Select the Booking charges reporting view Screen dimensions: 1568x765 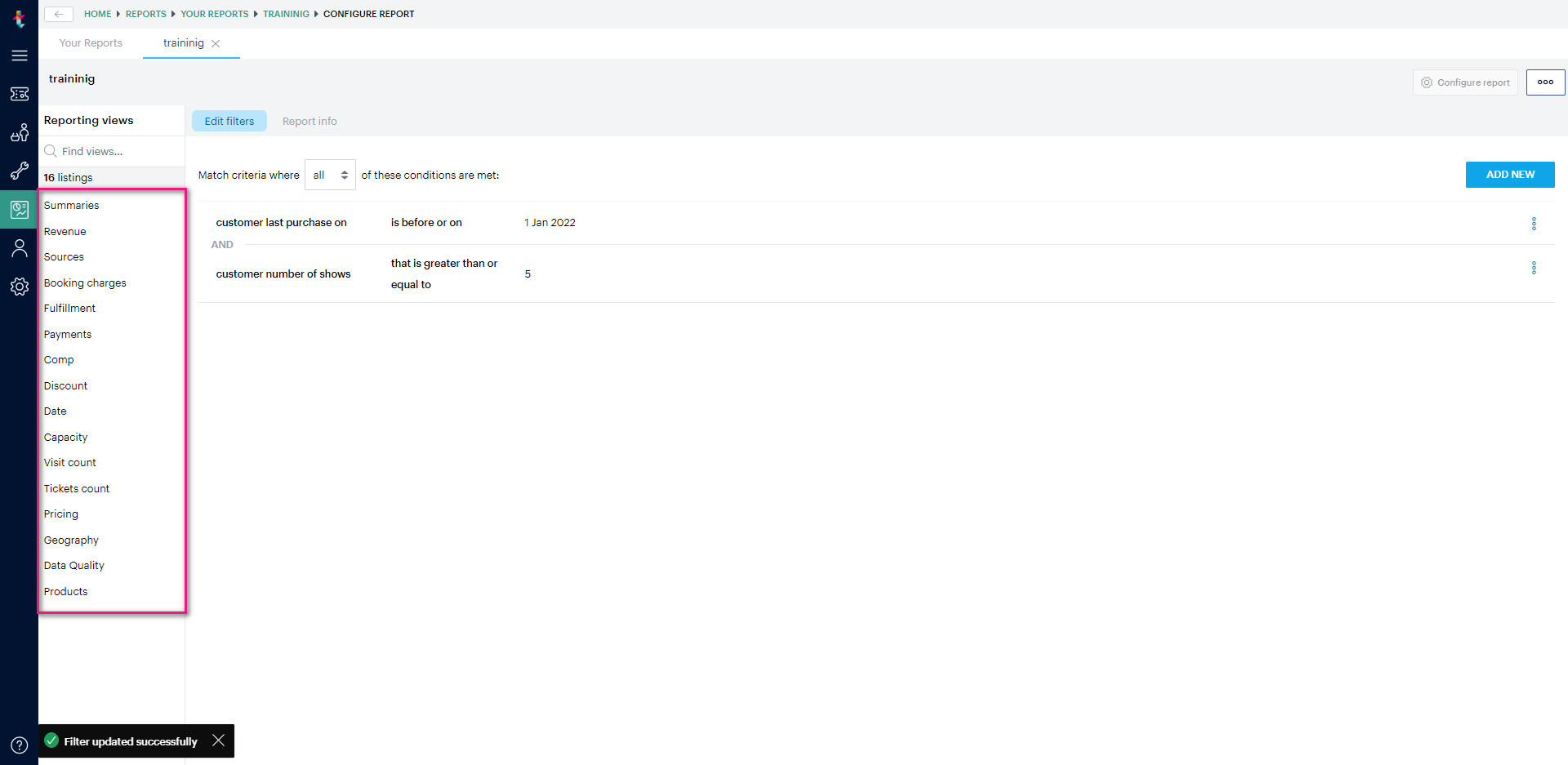click(85, 283)
